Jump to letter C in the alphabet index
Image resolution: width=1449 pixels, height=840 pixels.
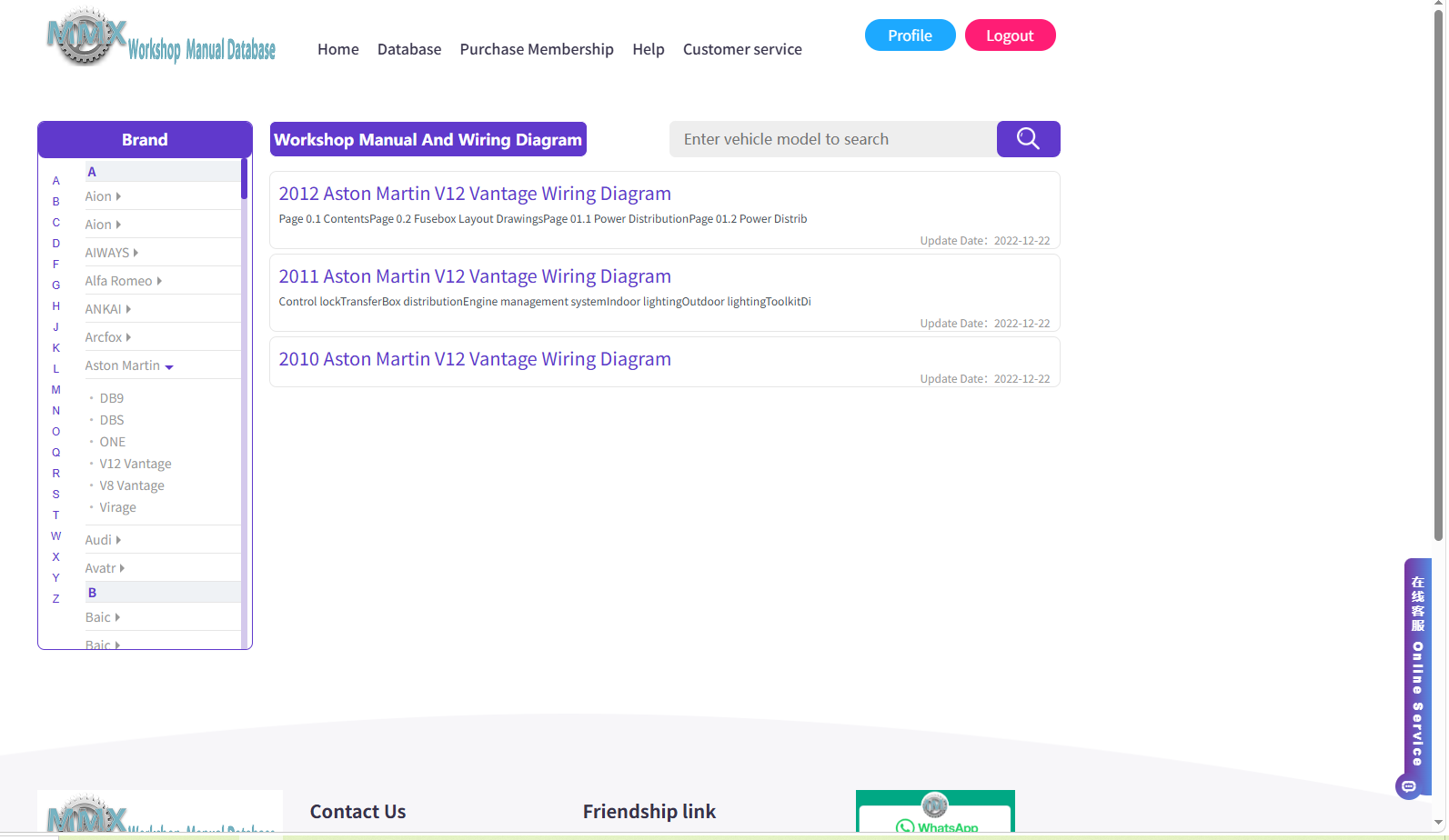point(55,223)
